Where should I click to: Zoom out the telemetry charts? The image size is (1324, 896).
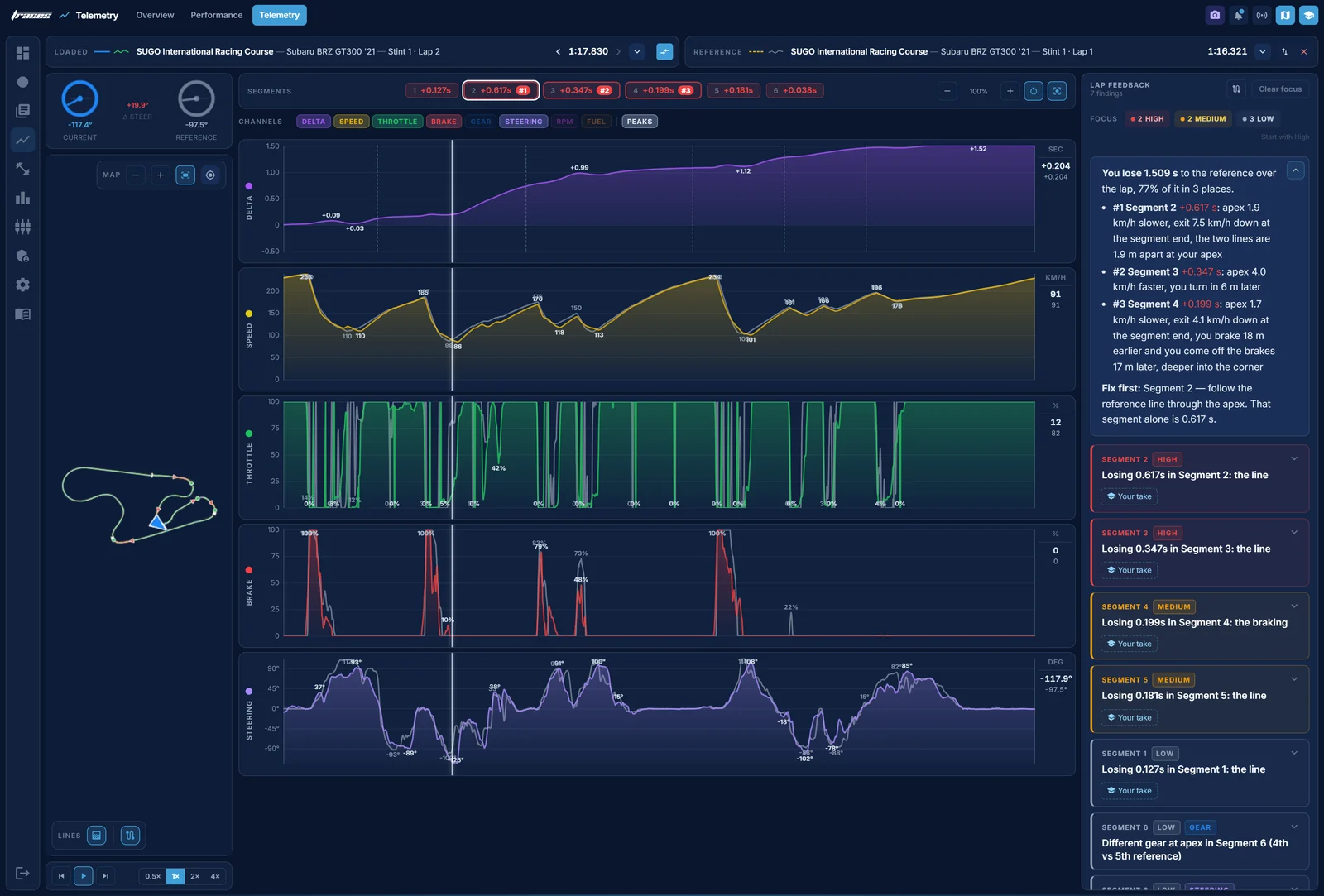(x=947, y=91)
